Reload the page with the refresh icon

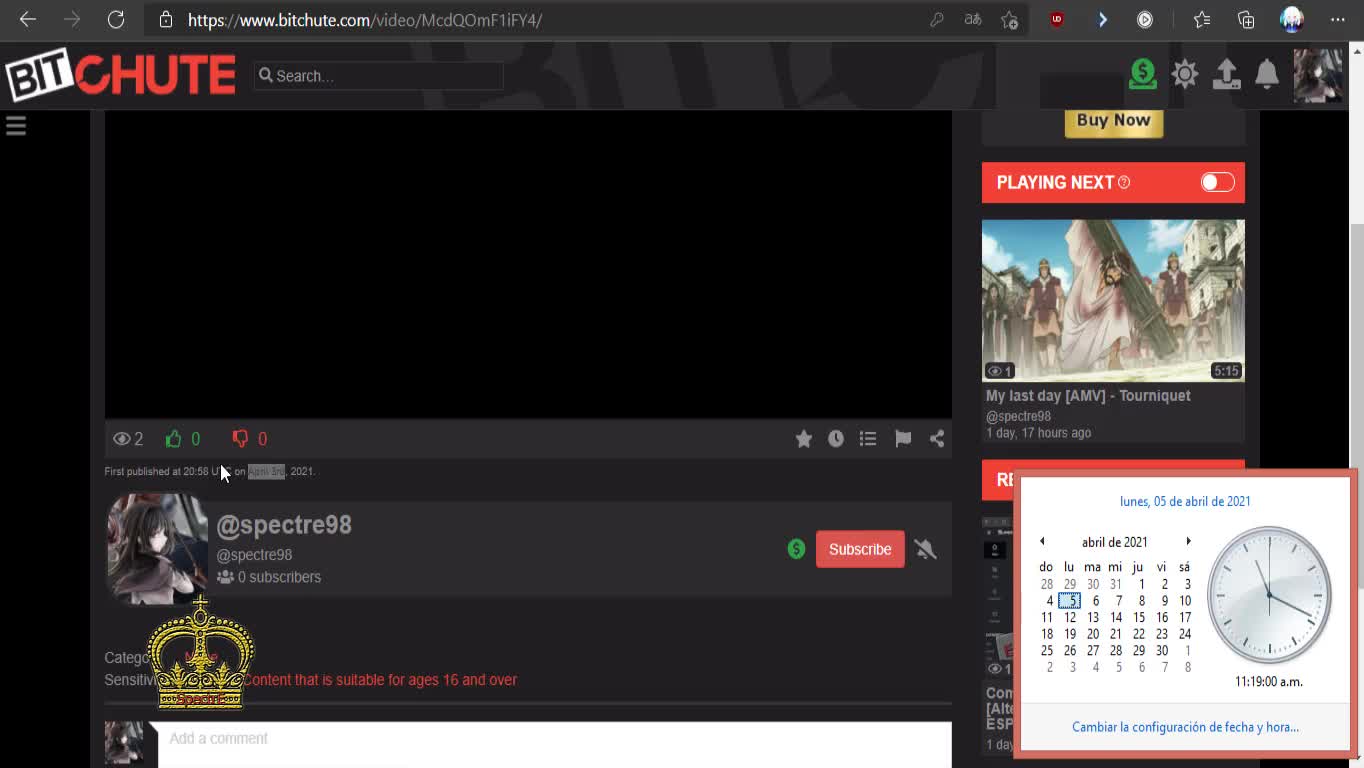tap(116, 19)
